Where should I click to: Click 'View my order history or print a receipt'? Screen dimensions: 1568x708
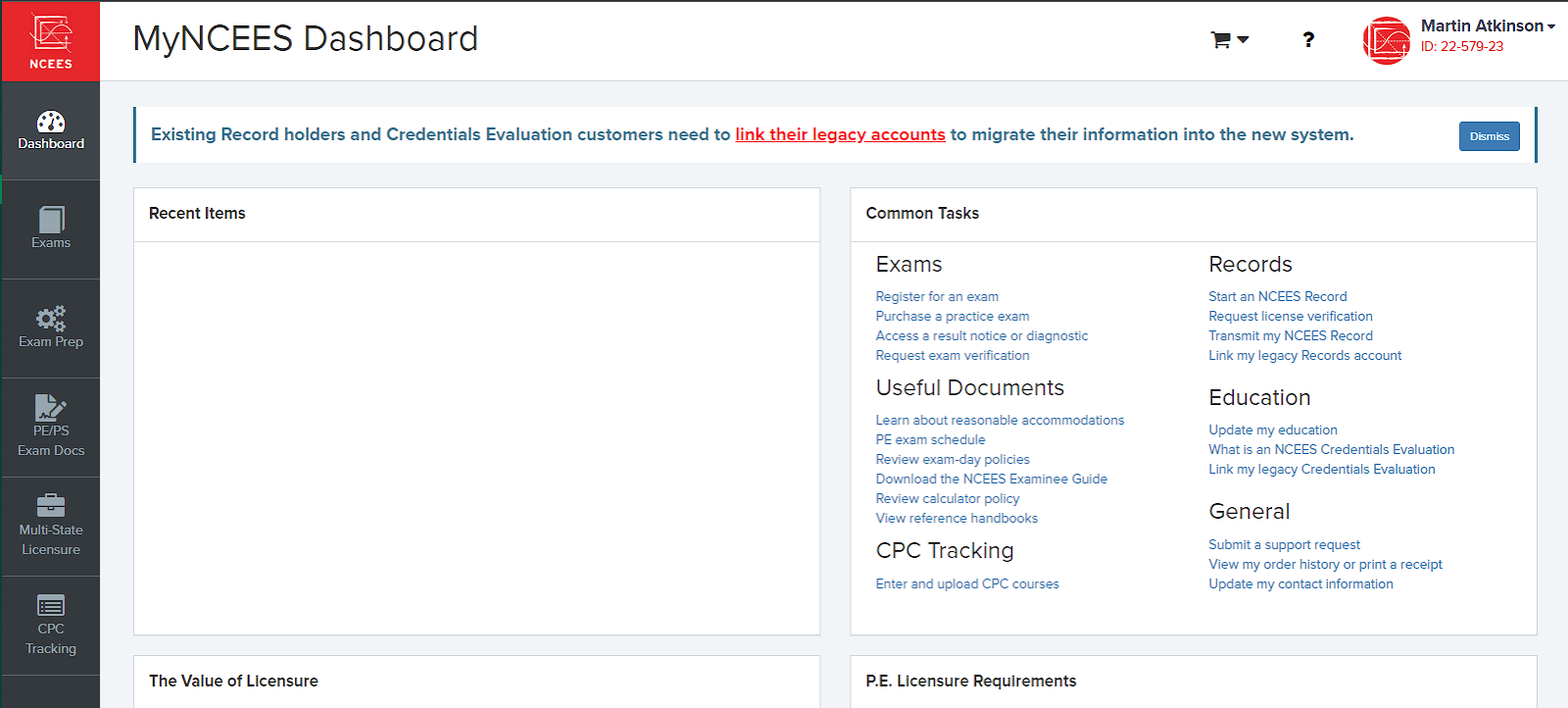[x=1326, y=564]
